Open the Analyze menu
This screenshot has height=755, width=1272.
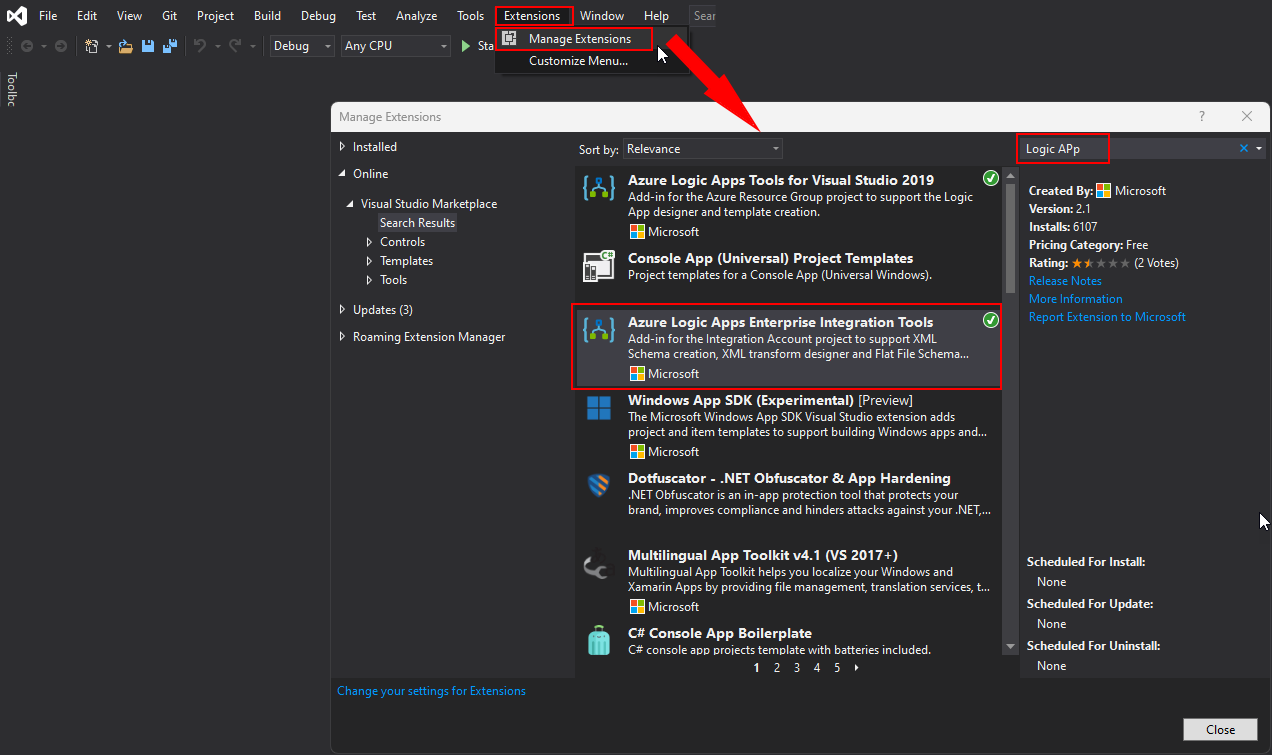pyautogui.click(x=416, y=16)
